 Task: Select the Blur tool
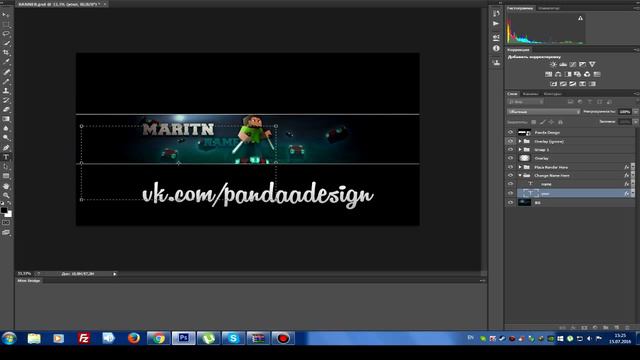pos(6,129)
